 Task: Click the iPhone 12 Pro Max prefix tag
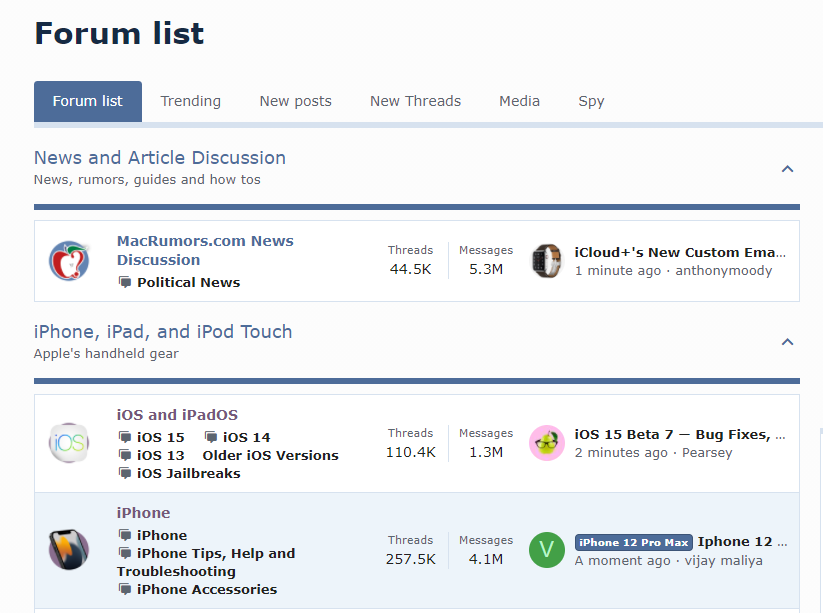point(634,542)
